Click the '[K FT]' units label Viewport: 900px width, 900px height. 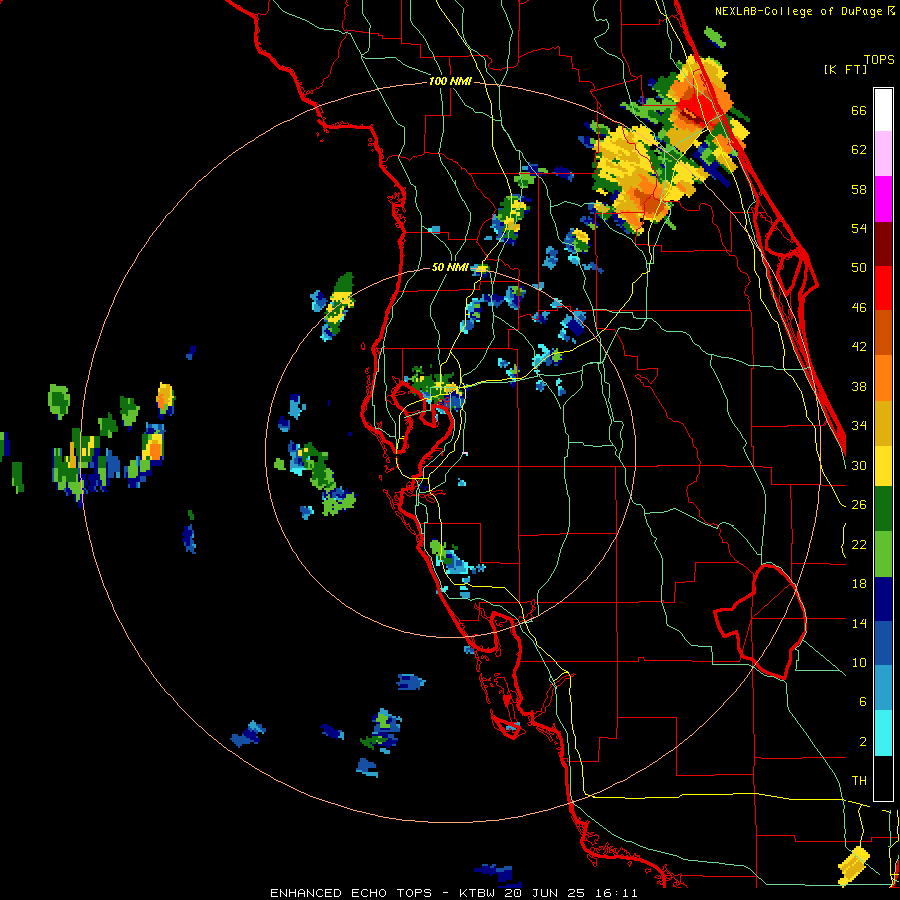tap(845, 69)
